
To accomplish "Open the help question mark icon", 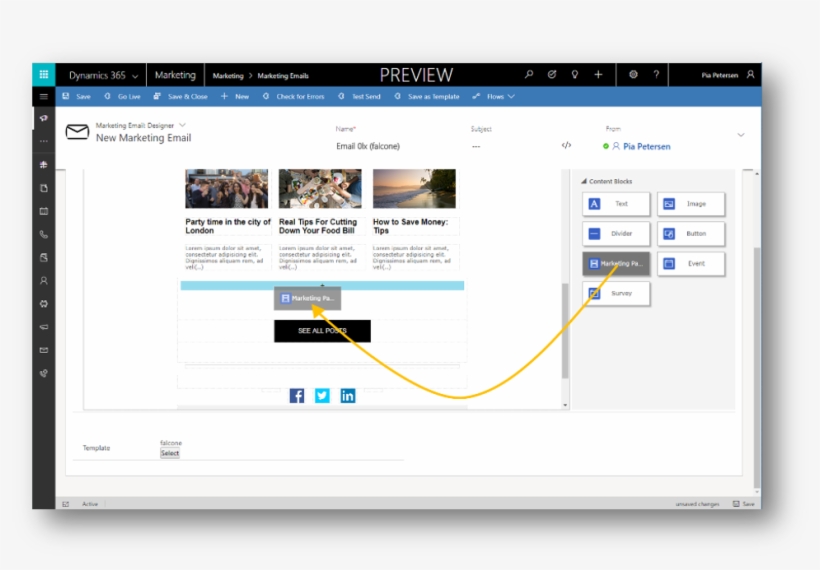I will (656, 75).
